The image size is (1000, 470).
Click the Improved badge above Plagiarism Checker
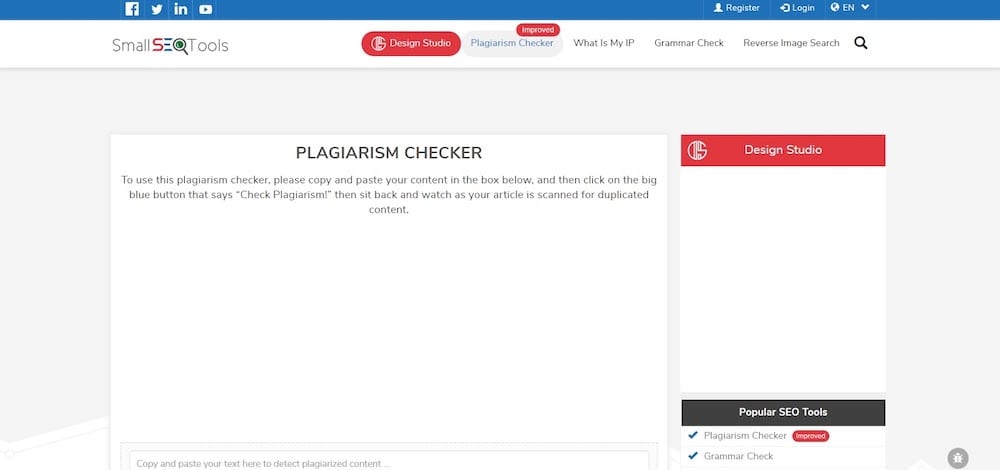pos(538,30)
